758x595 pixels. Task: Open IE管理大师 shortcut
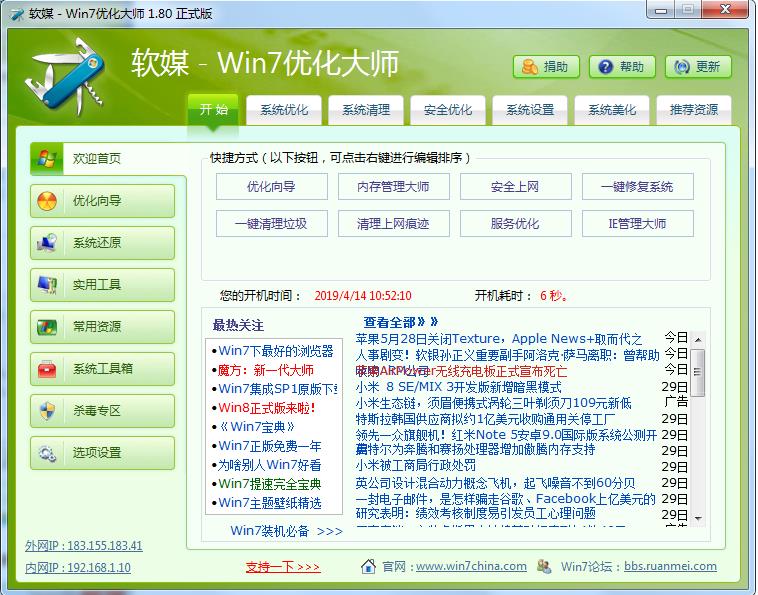tap(638, 223)
